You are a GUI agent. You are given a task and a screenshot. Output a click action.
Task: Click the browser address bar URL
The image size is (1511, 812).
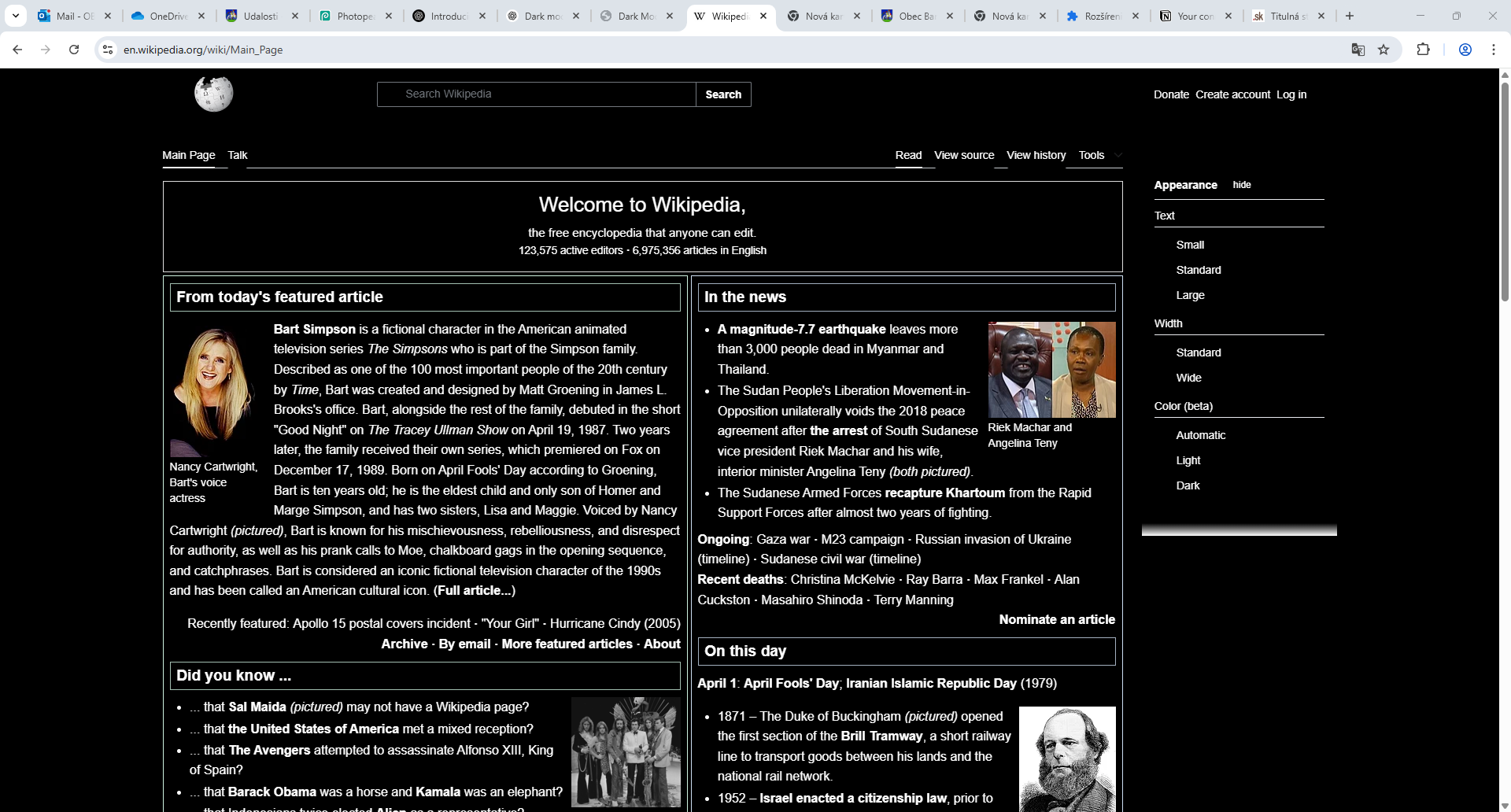[x=203, y=50]
